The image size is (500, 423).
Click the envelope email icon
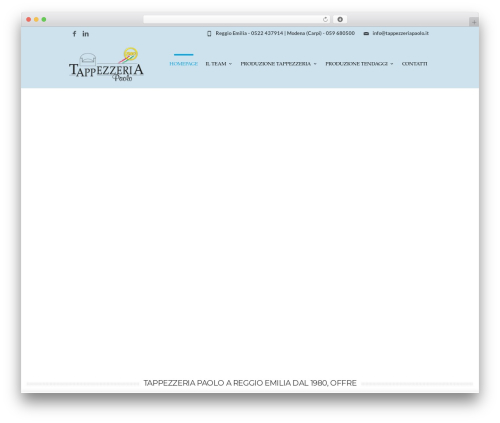[366, 33]
